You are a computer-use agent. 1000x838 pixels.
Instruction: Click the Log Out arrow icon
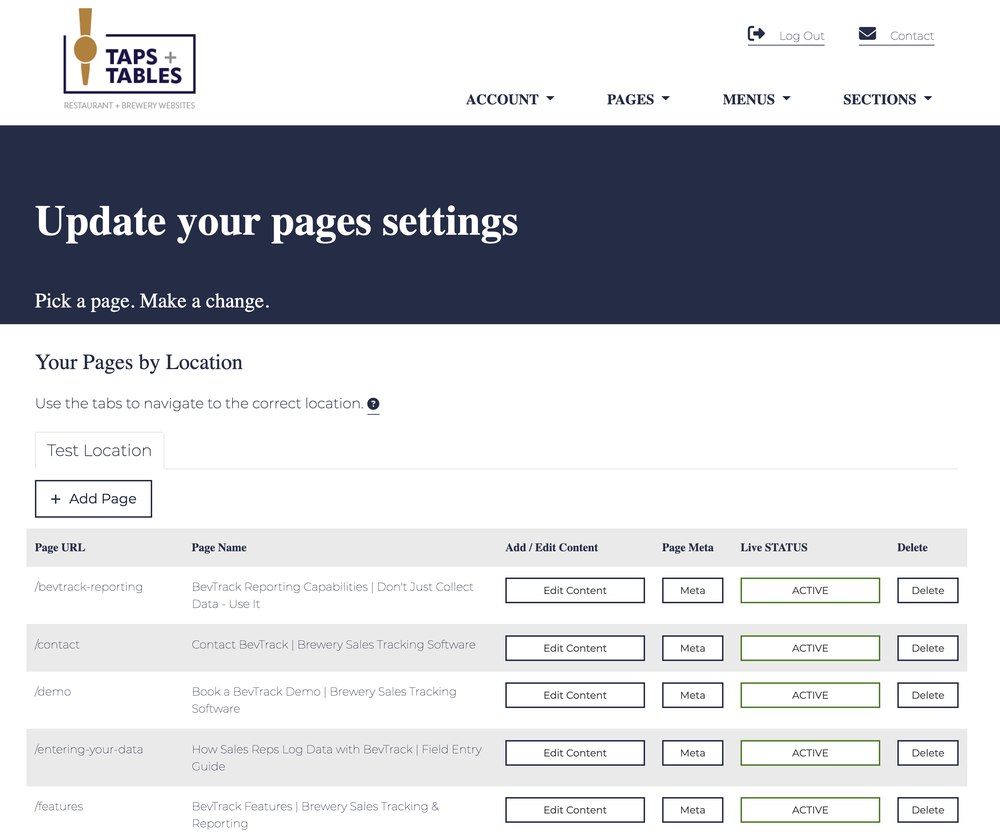[x=757, y=33]
